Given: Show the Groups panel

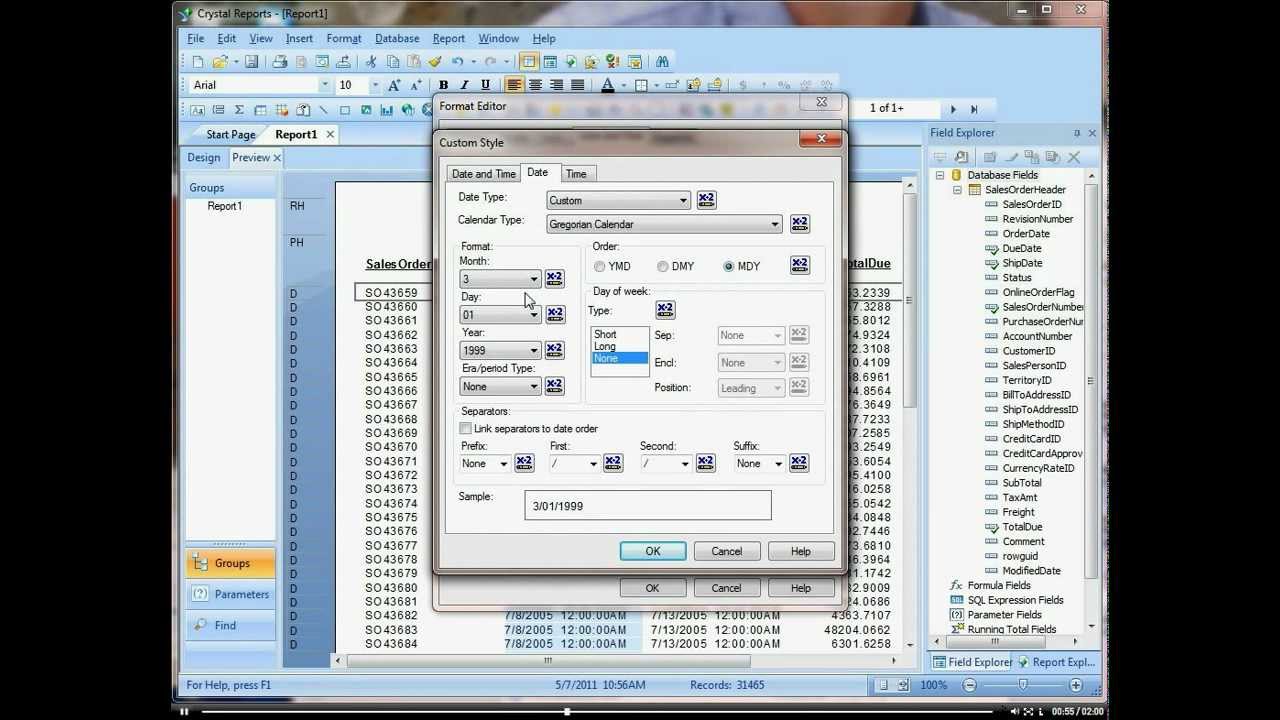Looking at the screenshot, I should (x=231, y=563).
